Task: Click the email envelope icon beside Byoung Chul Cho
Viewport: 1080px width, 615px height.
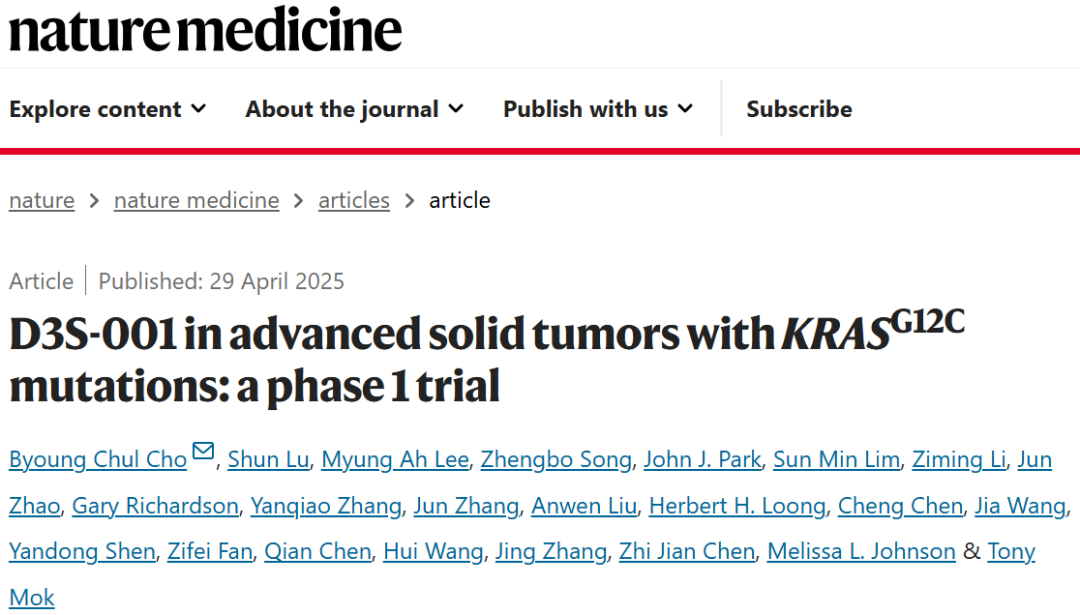Action: 203,451
